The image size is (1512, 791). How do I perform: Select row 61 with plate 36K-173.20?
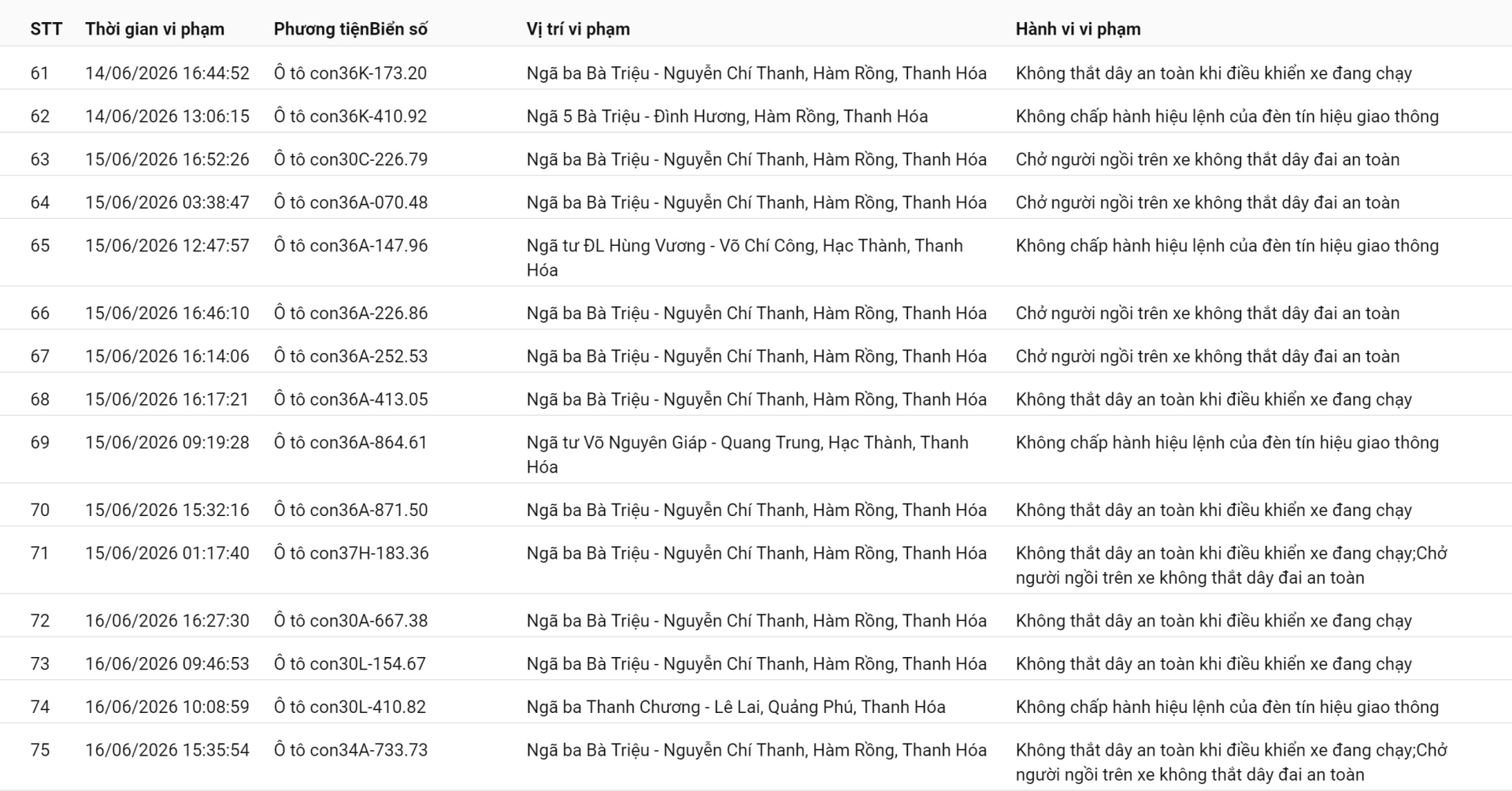[756, 72]
